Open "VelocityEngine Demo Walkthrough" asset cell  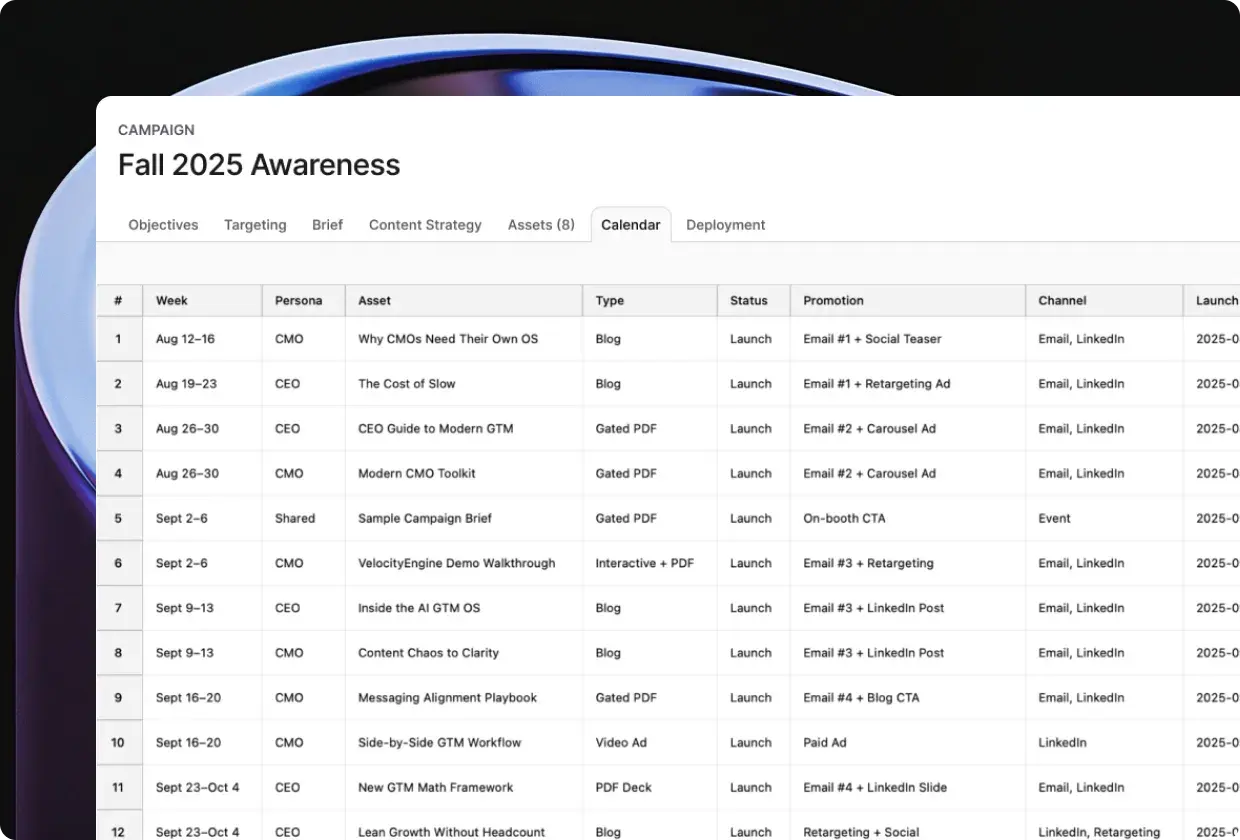pos(464,563)
